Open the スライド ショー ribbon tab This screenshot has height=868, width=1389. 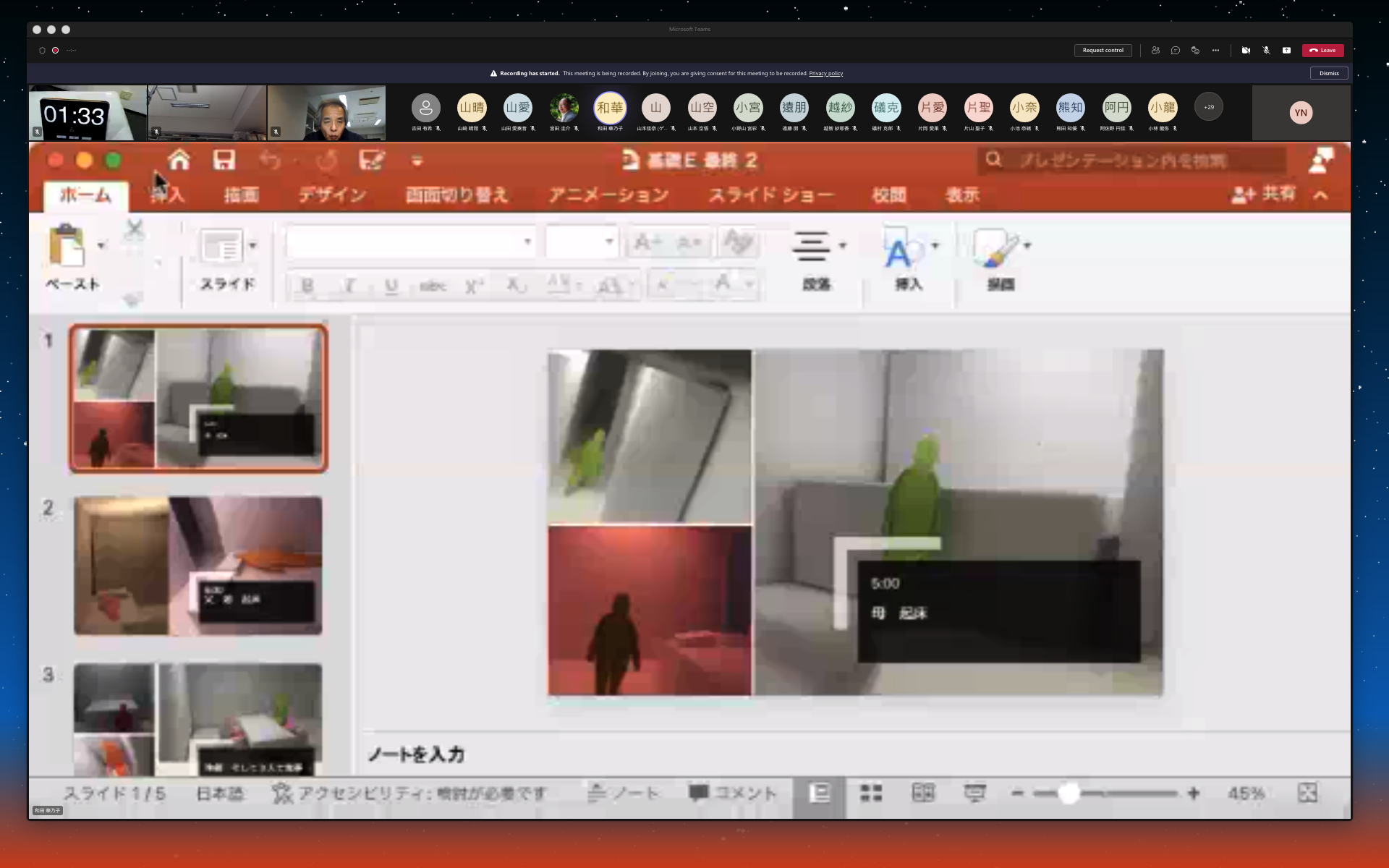pyautogui.click(x=770, y=195)
